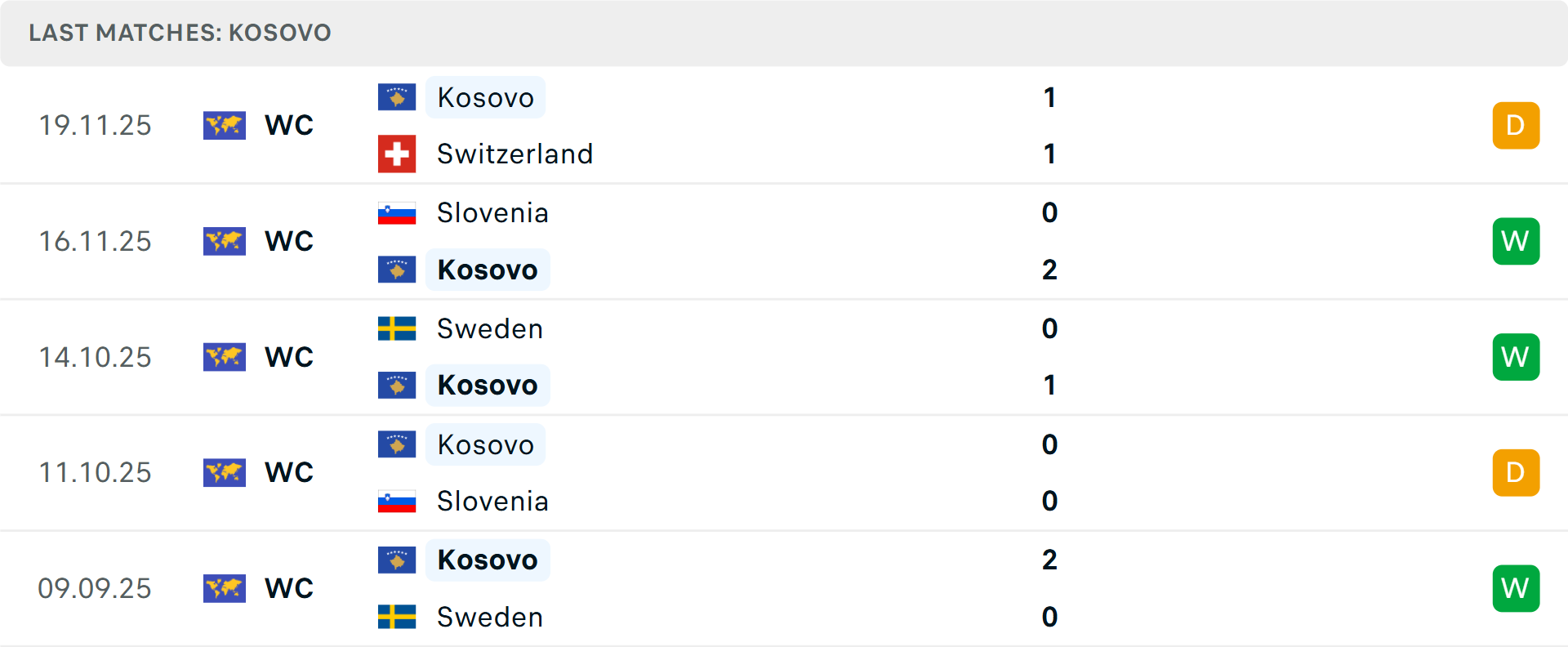Click Sweden flag in 14.10.25 match

pyautogui.click(x=397, y=328)
